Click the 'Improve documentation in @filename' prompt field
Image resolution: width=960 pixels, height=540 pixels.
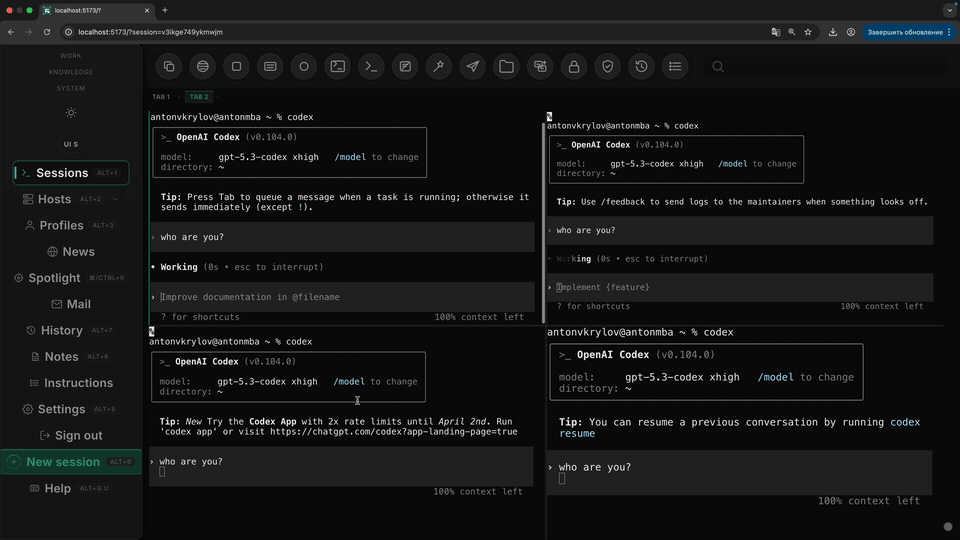click(x=343, y=297)
